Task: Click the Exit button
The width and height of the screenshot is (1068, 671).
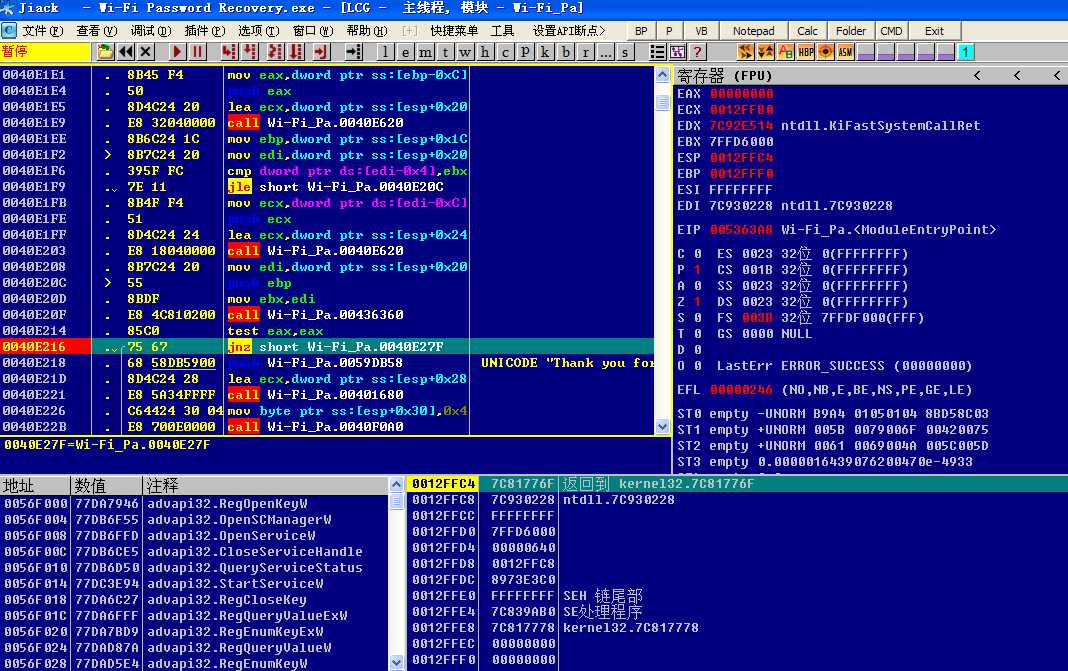Action: click(934, 31)
